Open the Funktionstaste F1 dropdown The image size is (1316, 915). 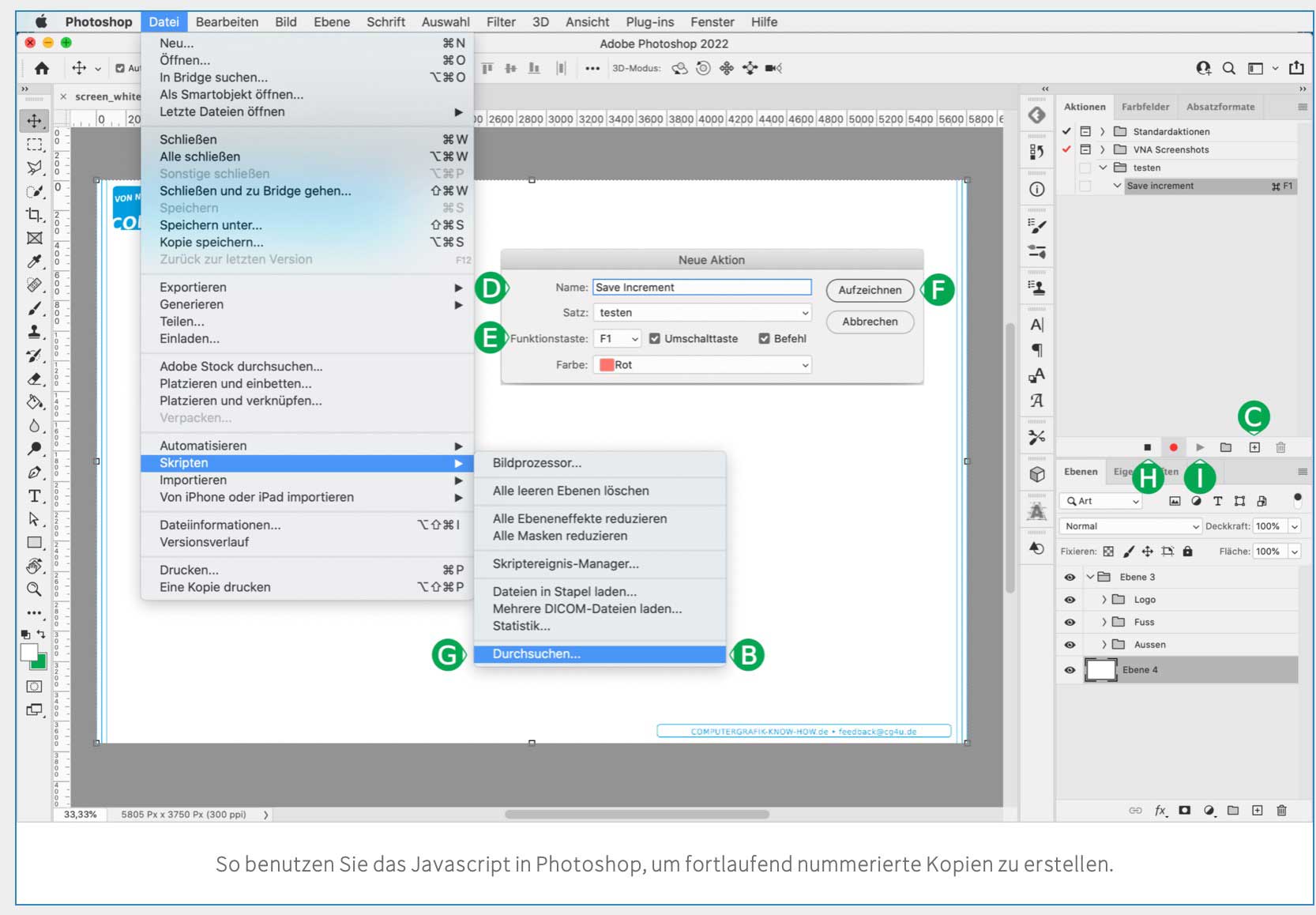617,338
